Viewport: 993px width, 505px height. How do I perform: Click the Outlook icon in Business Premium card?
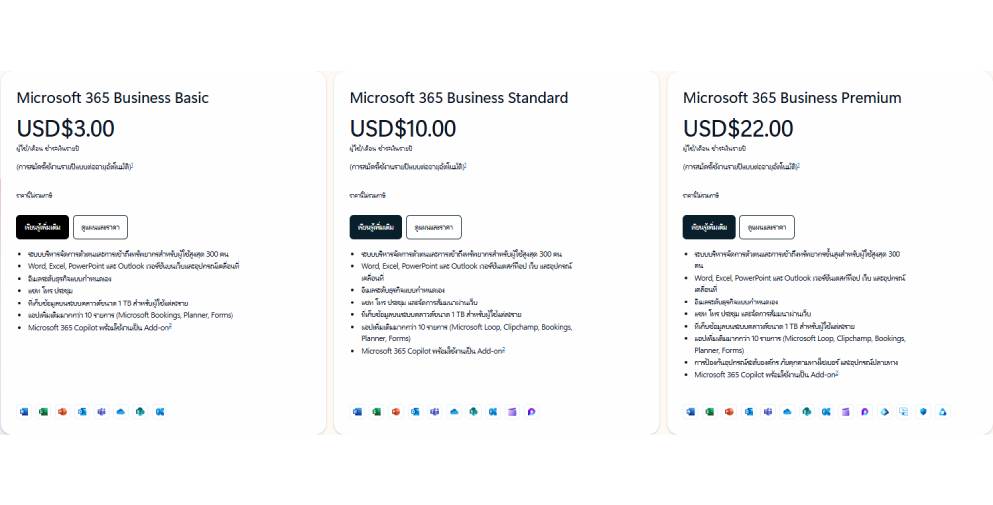749,412
